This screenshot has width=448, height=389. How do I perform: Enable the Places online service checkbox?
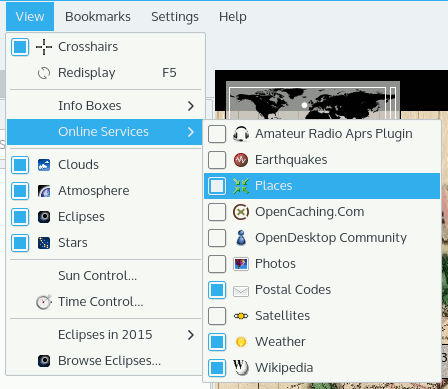click(x=217, y=186)
